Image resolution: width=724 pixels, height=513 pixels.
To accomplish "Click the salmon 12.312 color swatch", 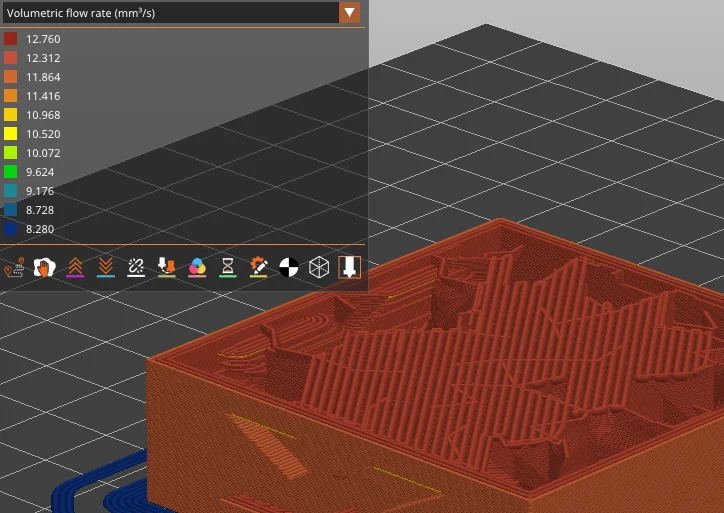I will tap(11, 58).
